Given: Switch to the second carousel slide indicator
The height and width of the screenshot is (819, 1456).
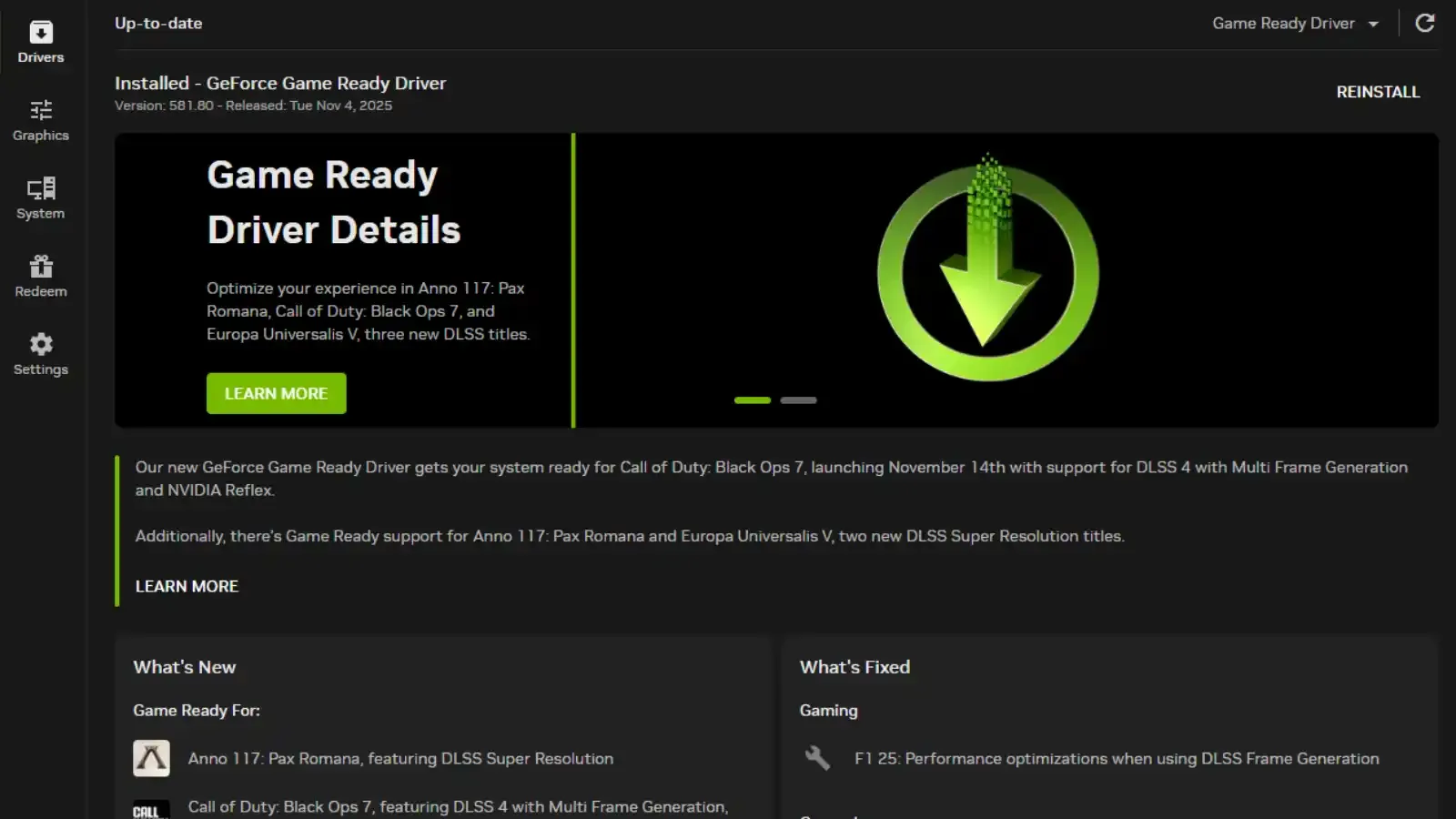Looking at the screenshot, I should (x=798, y=400).
